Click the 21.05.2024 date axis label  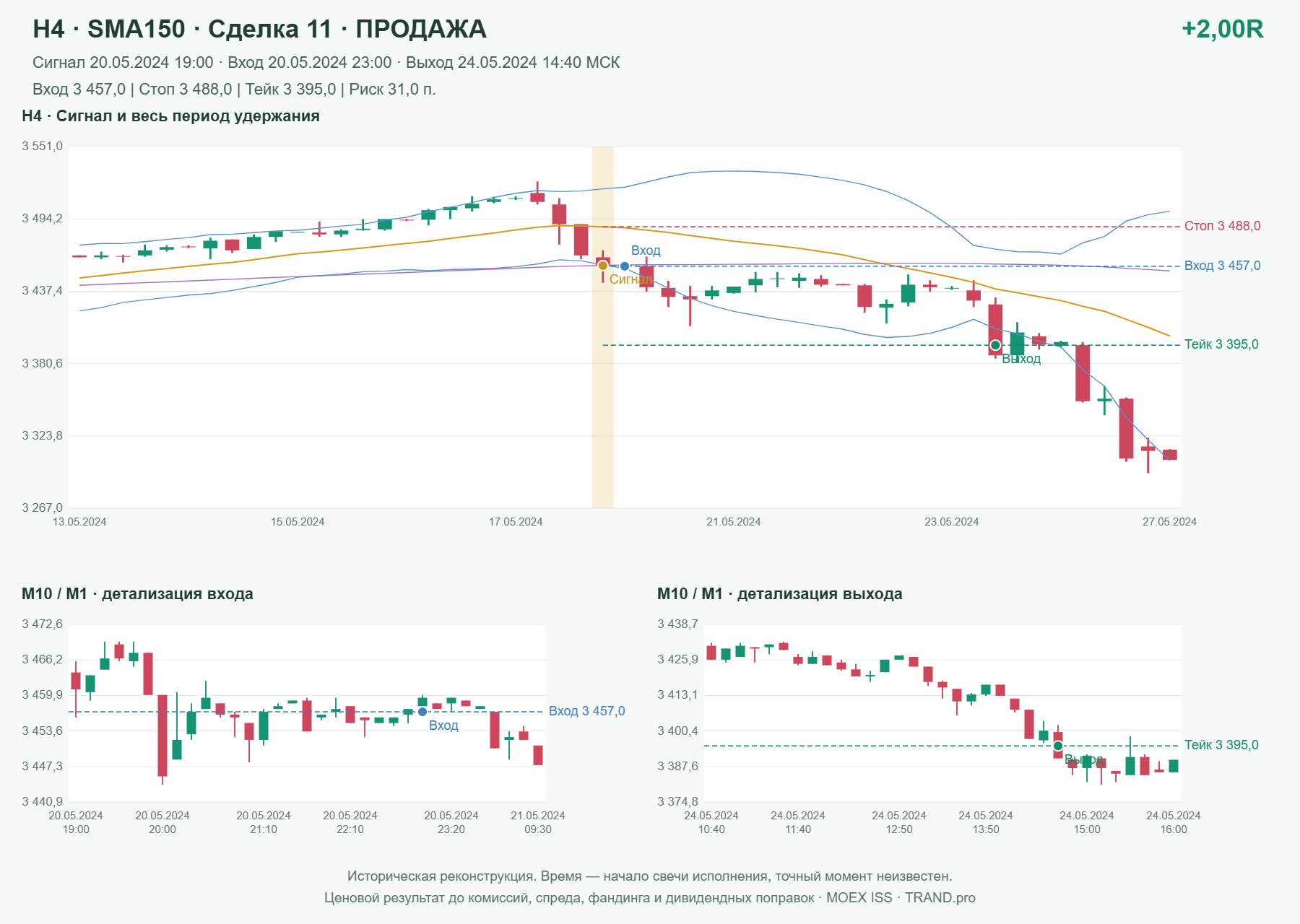click(x=734, y=522)
